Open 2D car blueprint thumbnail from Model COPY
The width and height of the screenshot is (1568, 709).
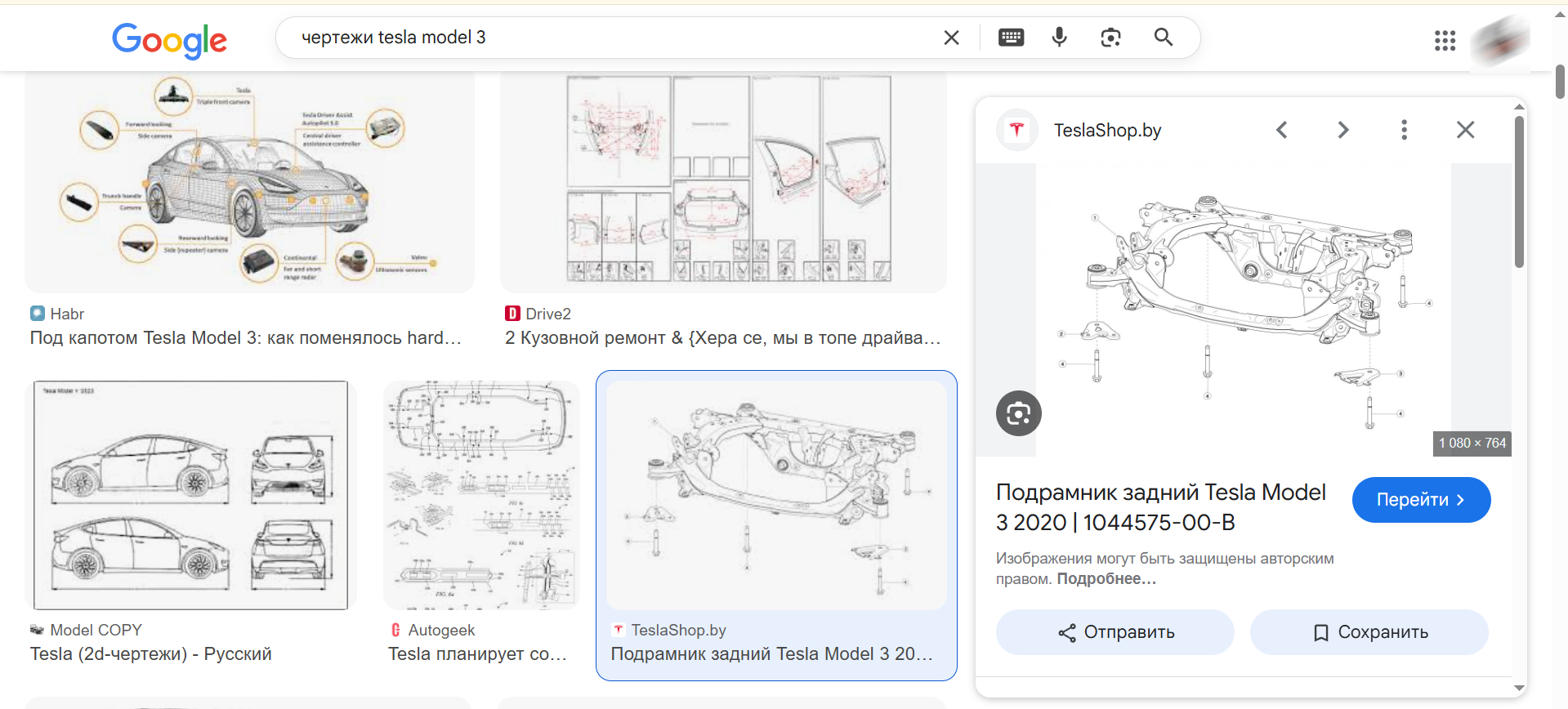pyautogui.click(x=190, y=495)
